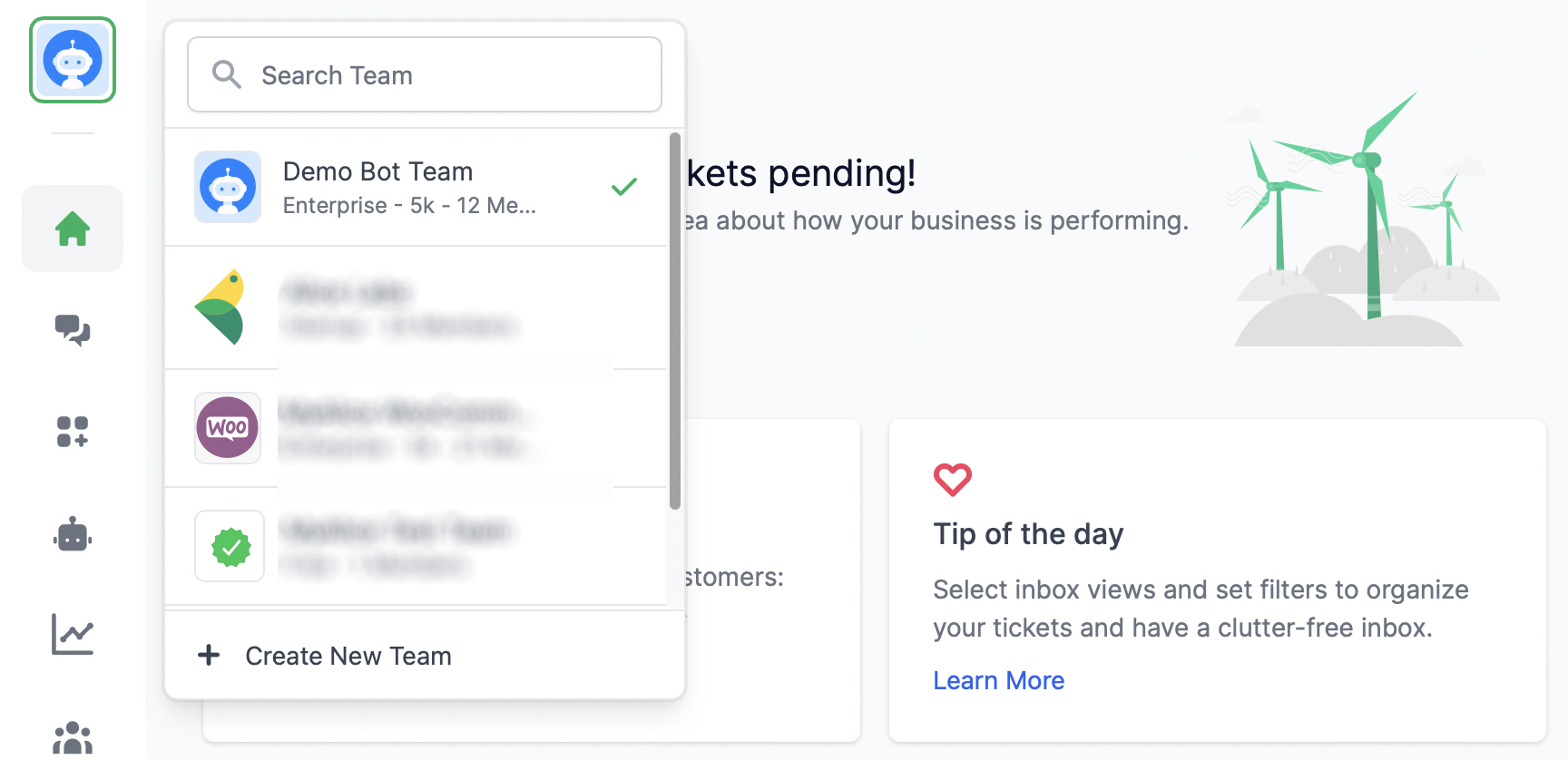Click the team list scrollbar
Image resolution: width=1568 pixels, height=760 pixels.
[x=674, y=321]
